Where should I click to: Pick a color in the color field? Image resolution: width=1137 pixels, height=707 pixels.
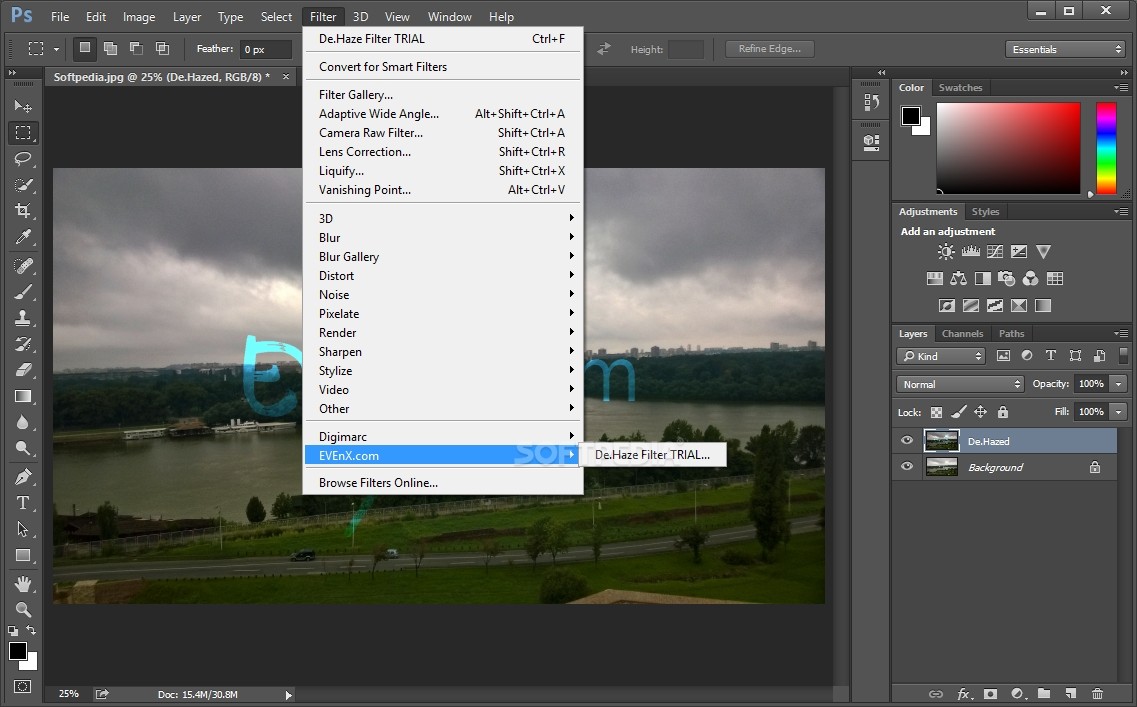(x=1008, y=148)
